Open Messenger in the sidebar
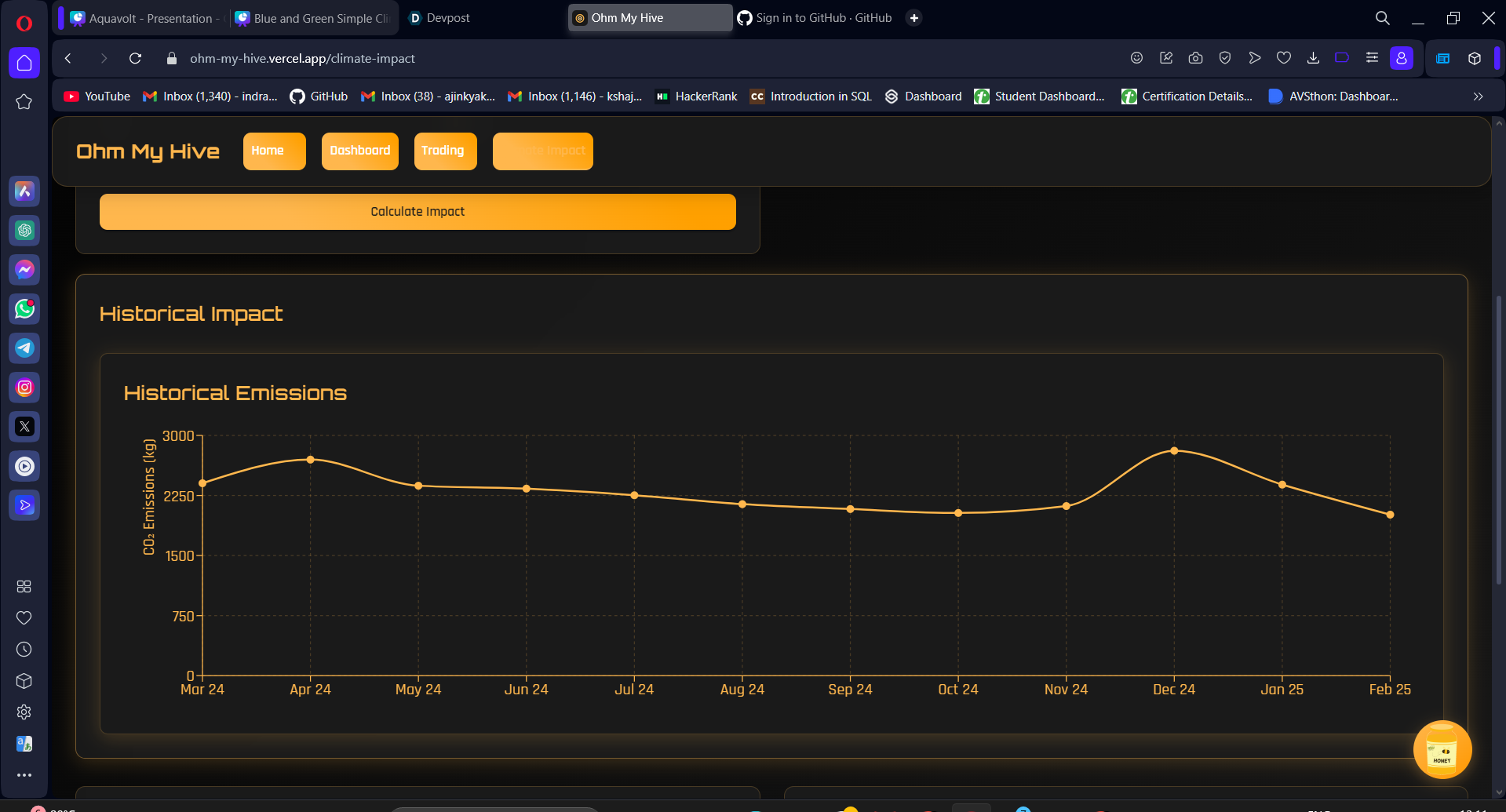 (x=24, y=270)
